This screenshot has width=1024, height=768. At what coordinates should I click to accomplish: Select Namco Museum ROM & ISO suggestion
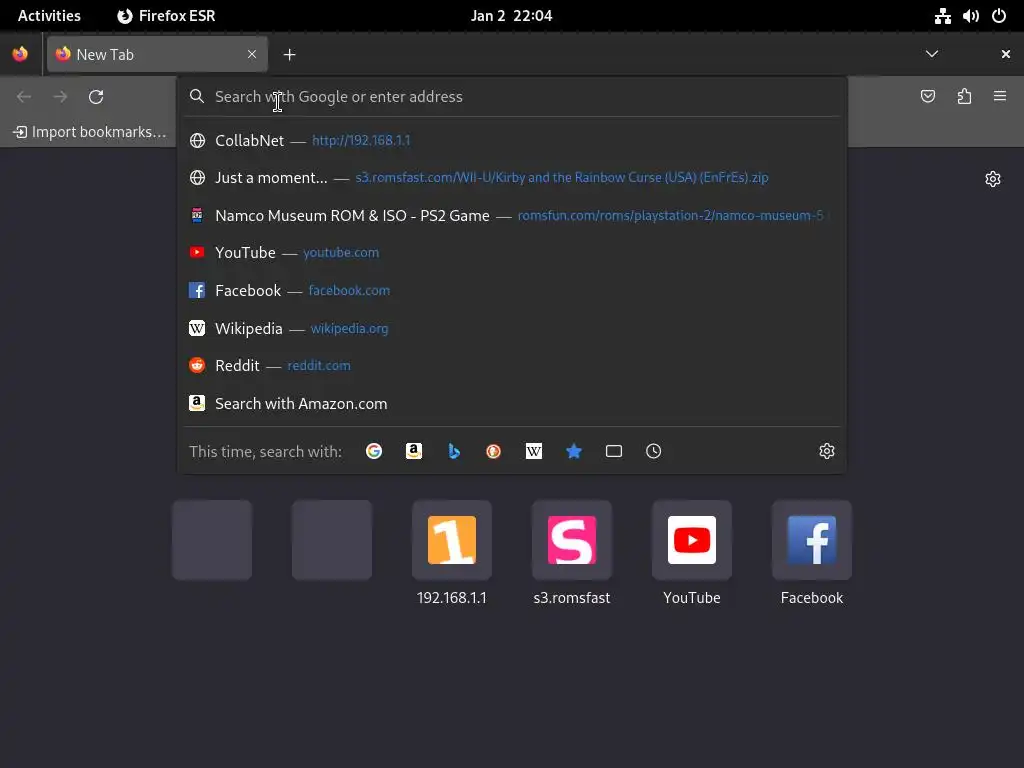click(x=512, y=216)
